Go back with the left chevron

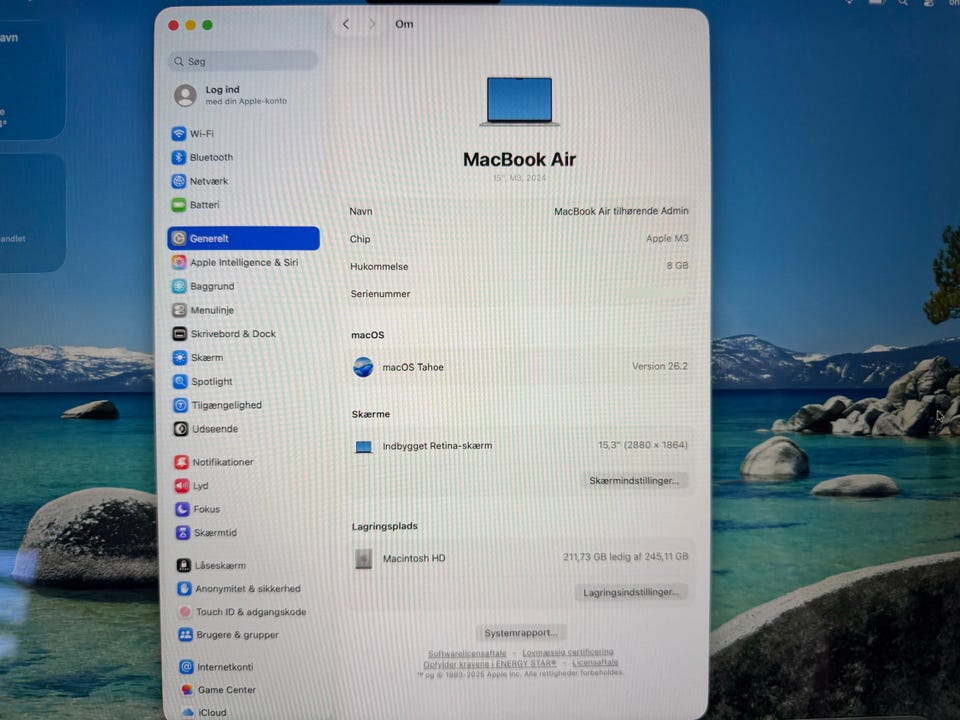pos(346,24)
